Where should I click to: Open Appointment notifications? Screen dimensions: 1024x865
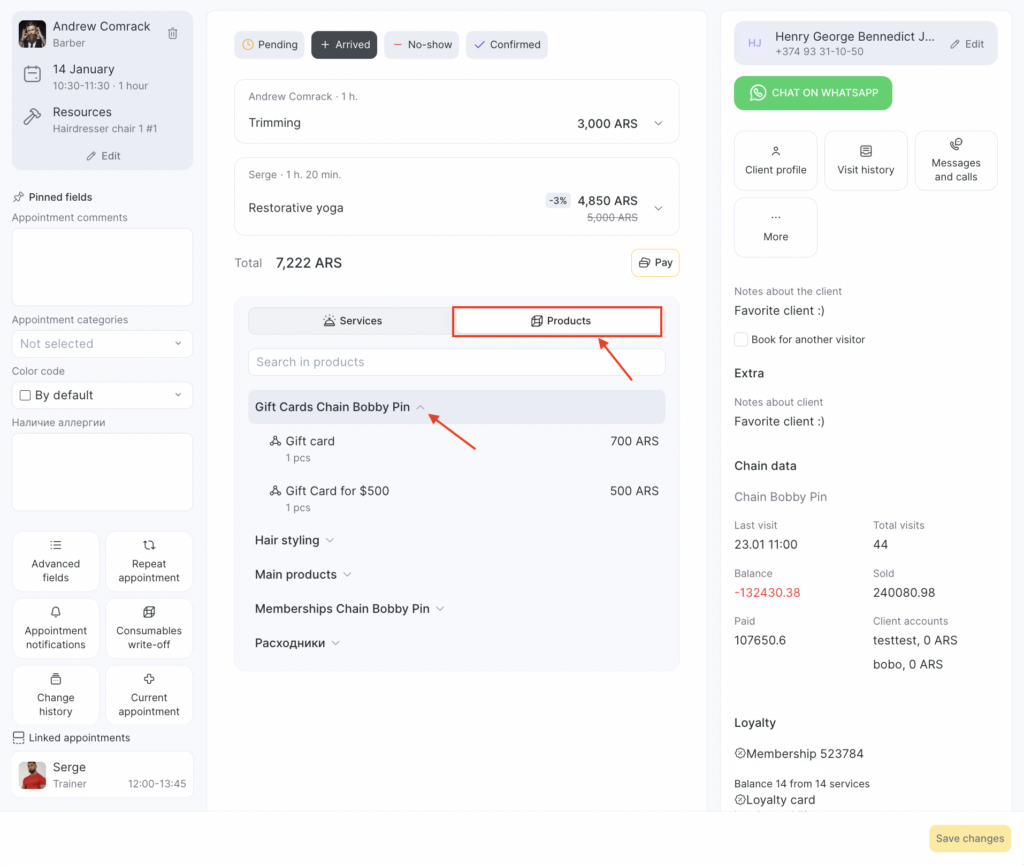[56, 628]
